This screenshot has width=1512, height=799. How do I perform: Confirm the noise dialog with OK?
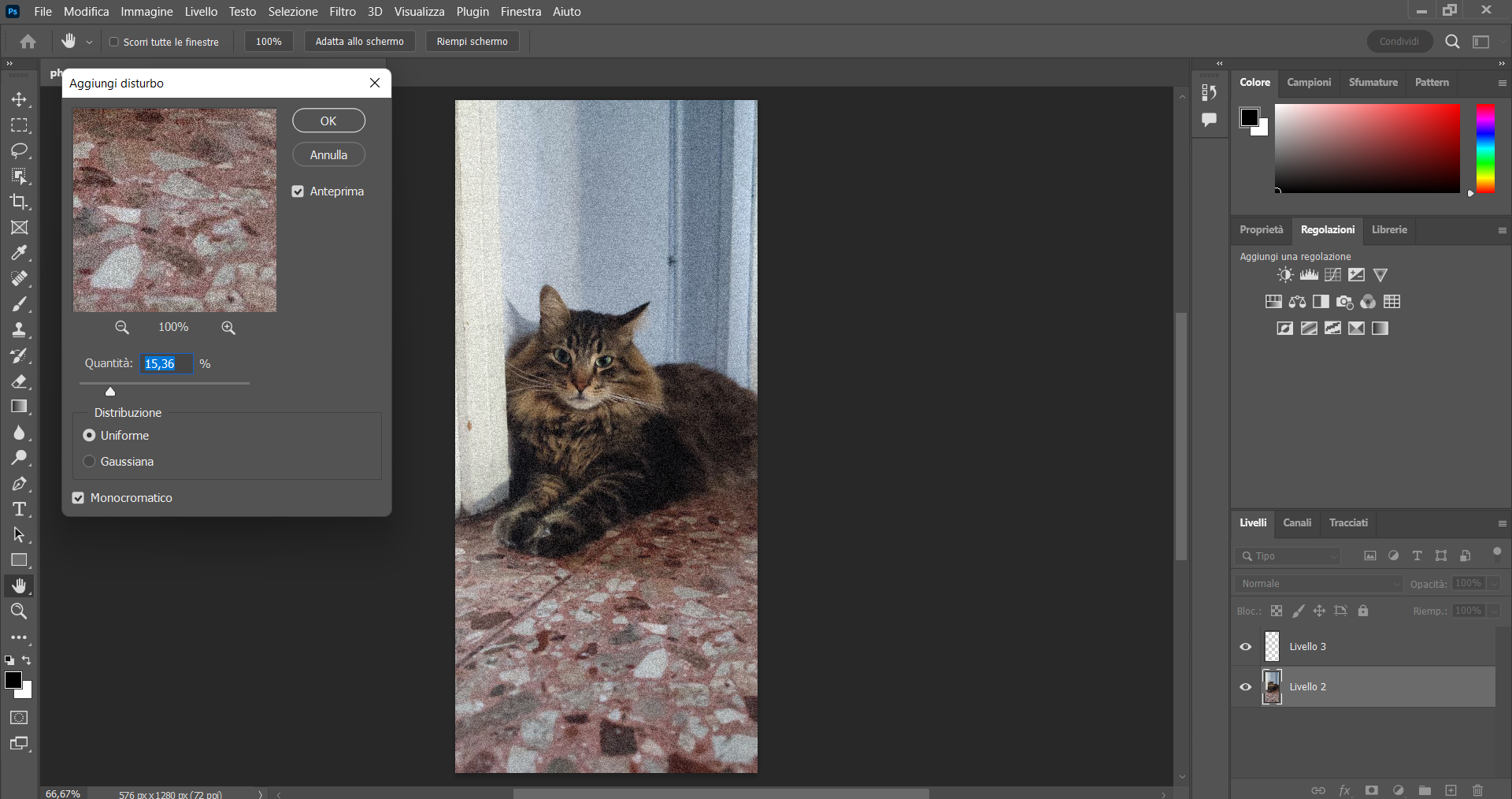click(x=328, y=120)
